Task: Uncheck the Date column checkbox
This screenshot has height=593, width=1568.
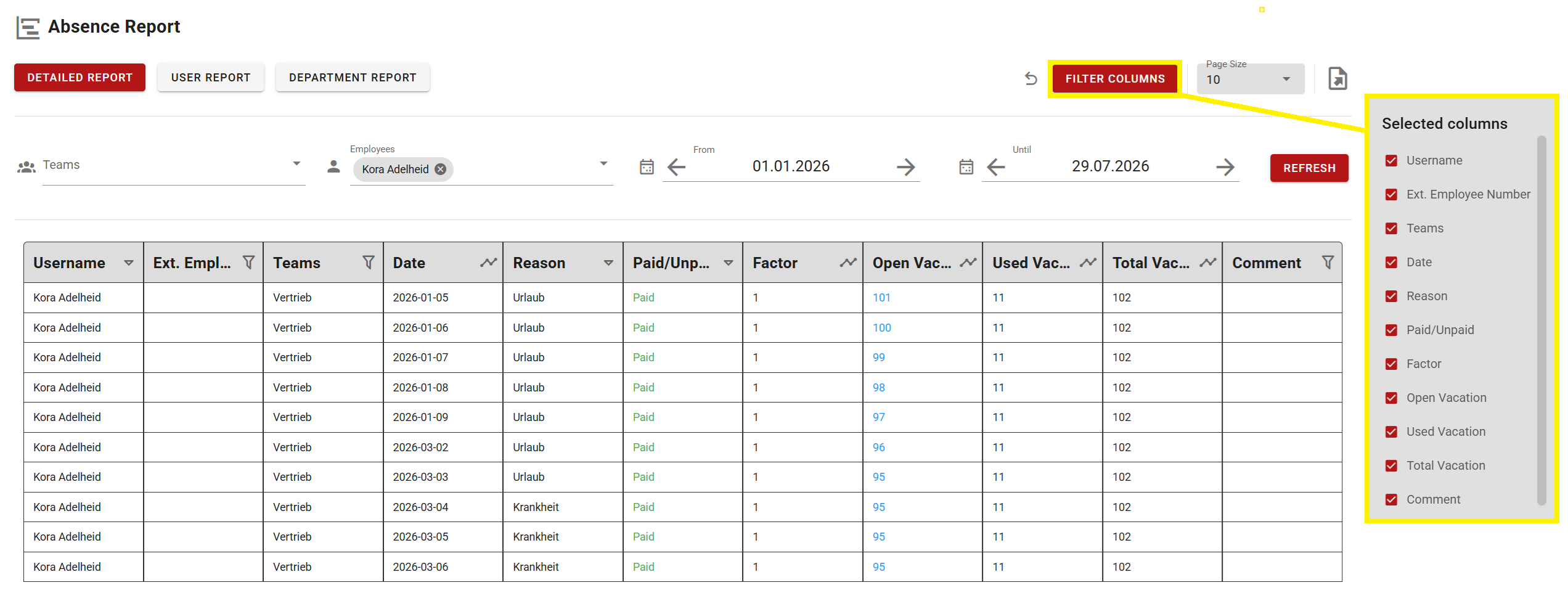Action: pos(1391,262)
